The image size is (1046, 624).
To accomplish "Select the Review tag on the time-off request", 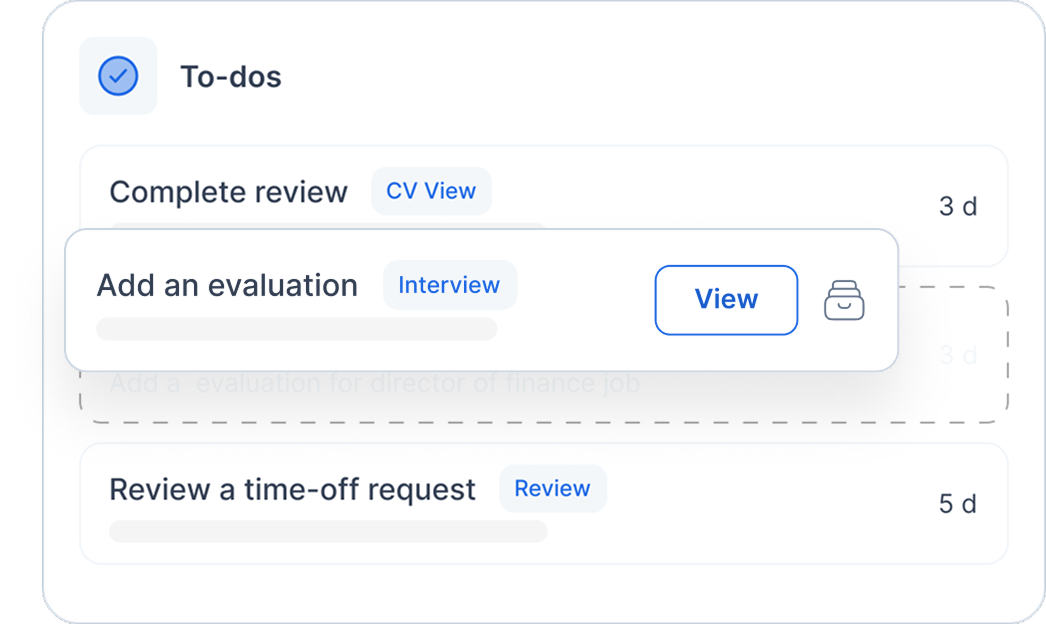I will click(x=552, y=488).
